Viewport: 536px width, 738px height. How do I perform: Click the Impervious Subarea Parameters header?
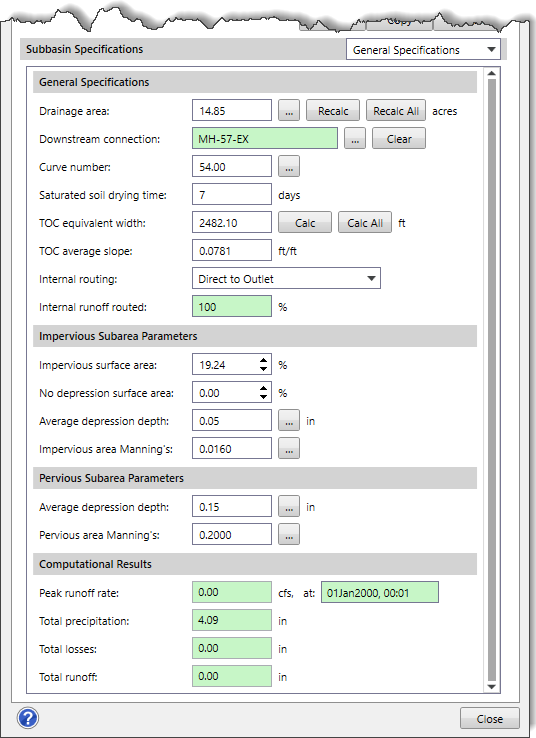[x=255, y=336]
